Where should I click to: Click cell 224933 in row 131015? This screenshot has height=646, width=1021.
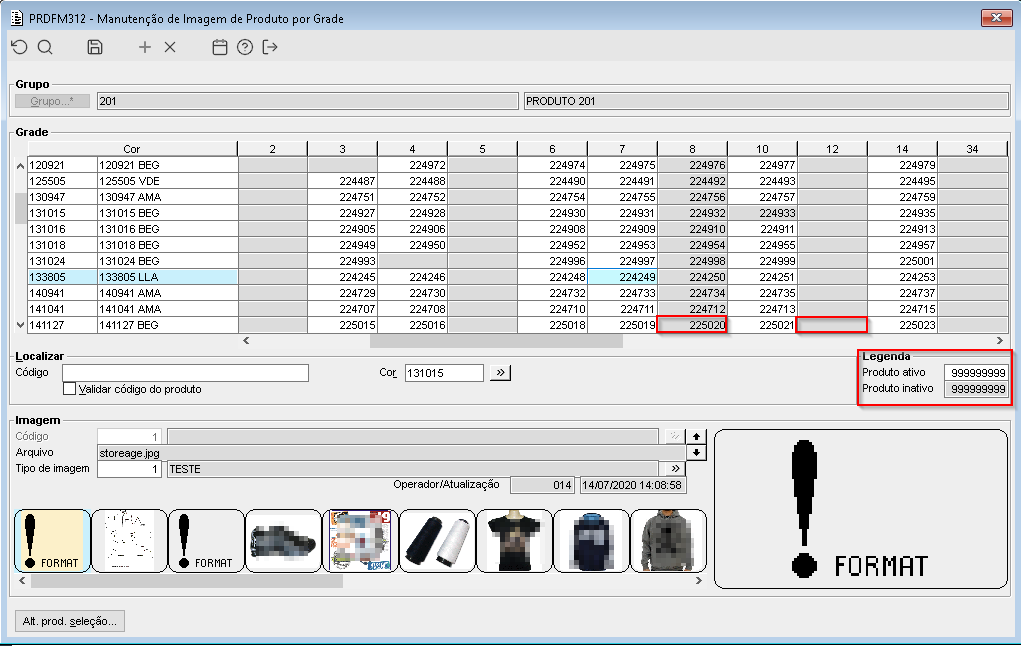[762, 213]
